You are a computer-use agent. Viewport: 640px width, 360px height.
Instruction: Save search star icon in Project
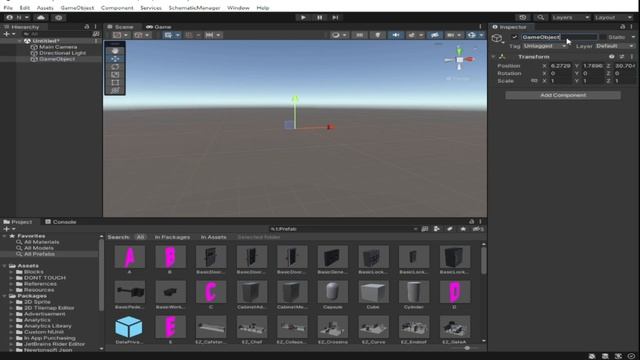[463, 229]
